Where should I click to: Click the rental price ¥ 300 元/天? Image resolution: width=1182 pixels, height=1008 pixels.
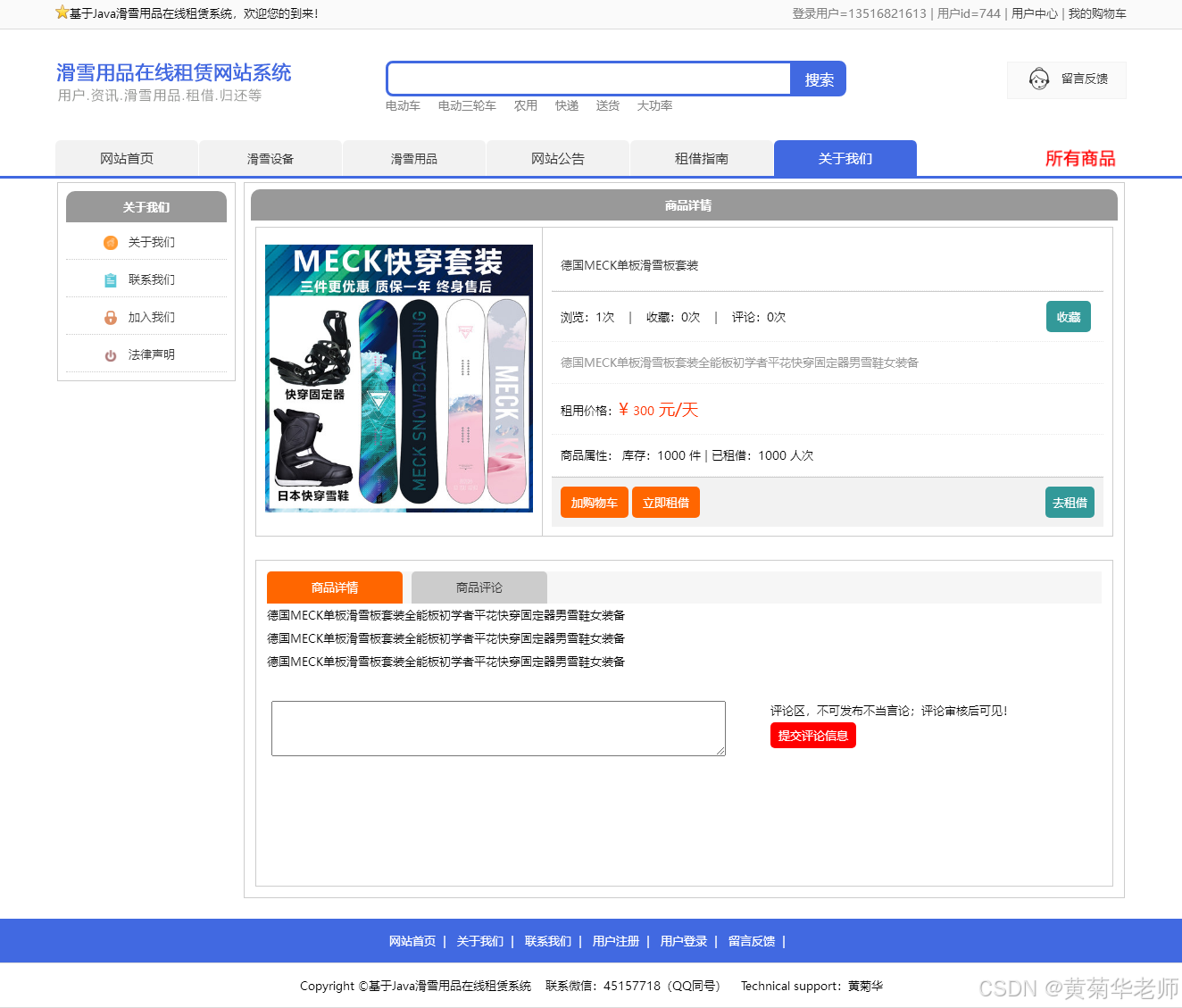point(658,410)
